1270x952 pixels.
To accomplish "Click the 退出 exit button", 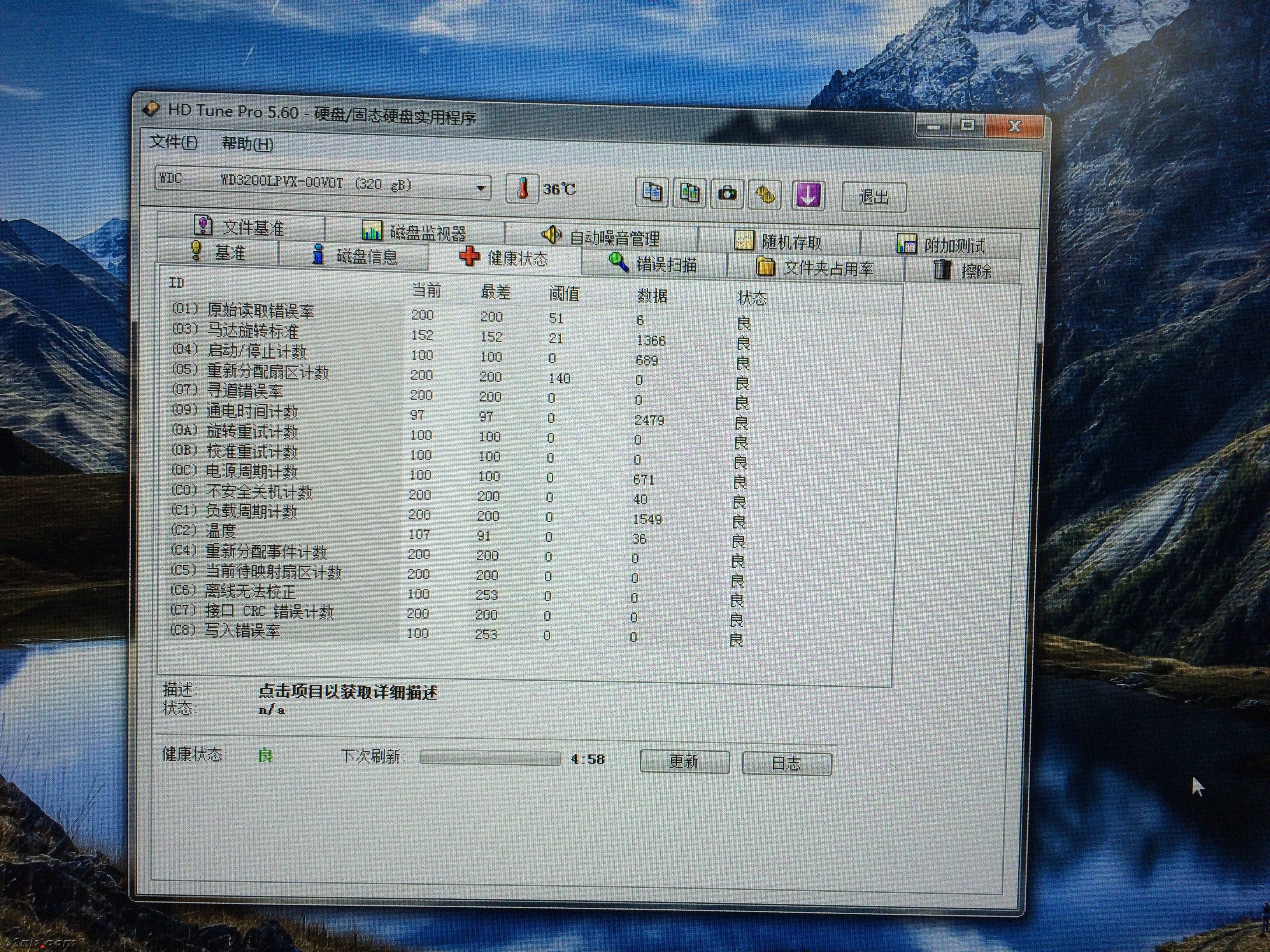I will [873, 198].
